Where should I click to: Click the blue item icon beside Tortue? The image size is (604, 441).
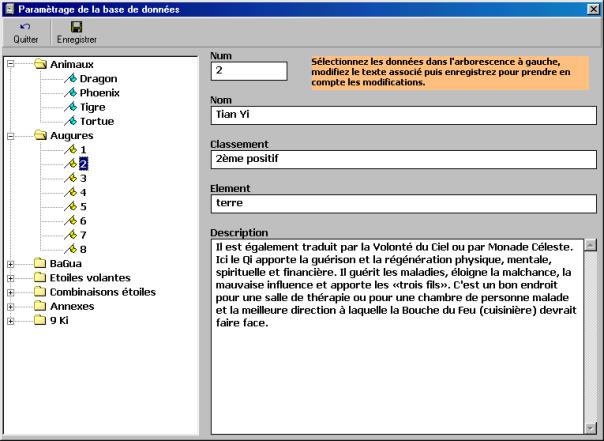pos(70,121)
